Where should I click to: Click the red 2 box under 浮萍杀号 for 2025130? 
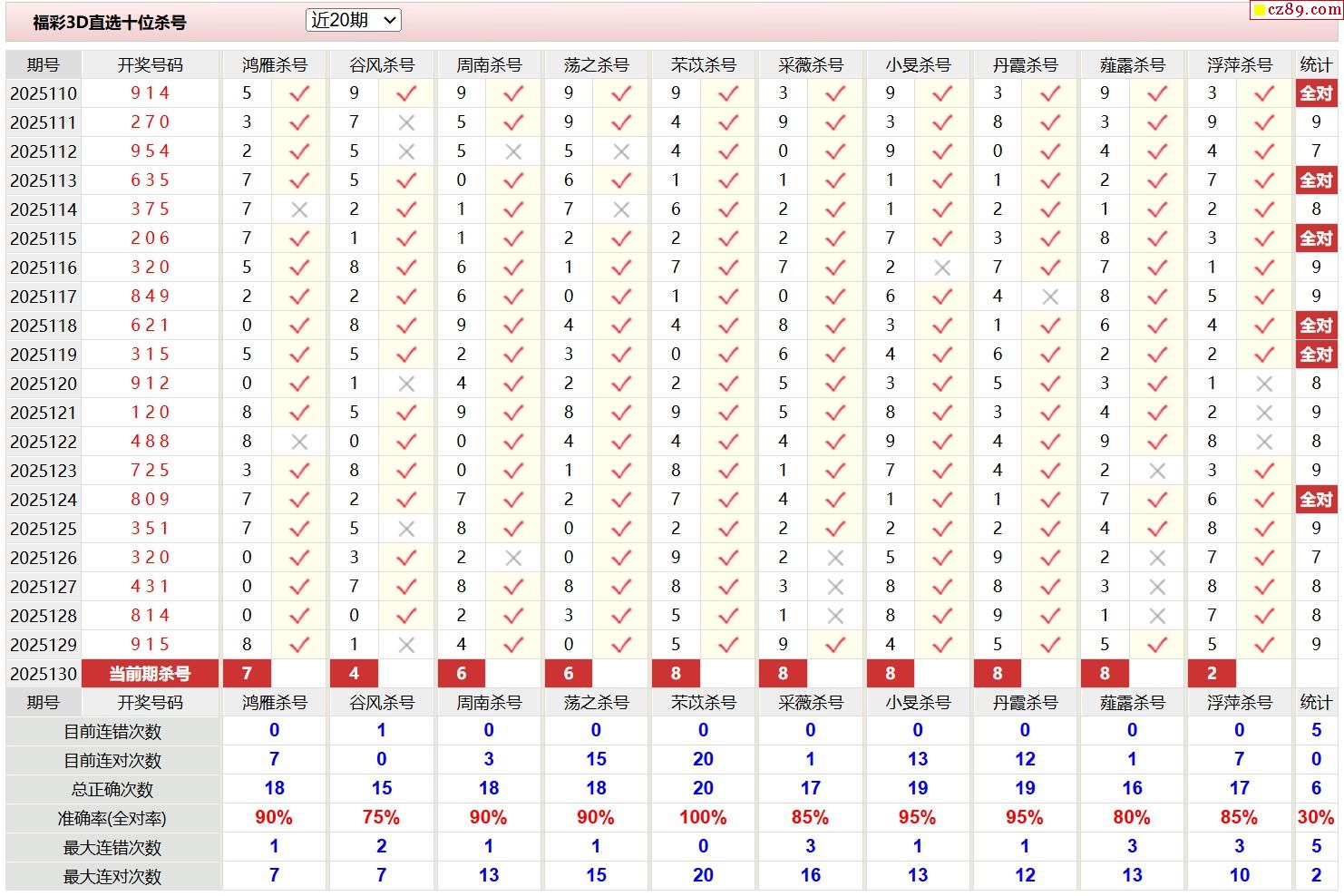[x=1212, y=674]
